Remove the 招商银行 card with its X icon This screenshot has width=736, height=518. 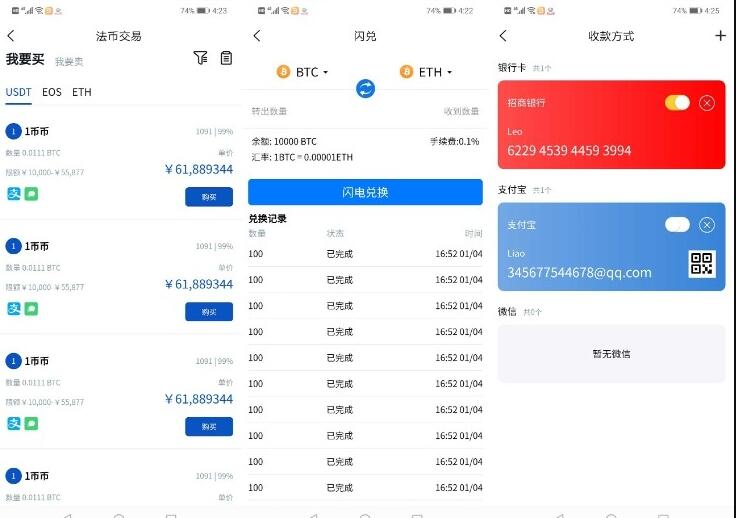[x=706, y=103]
